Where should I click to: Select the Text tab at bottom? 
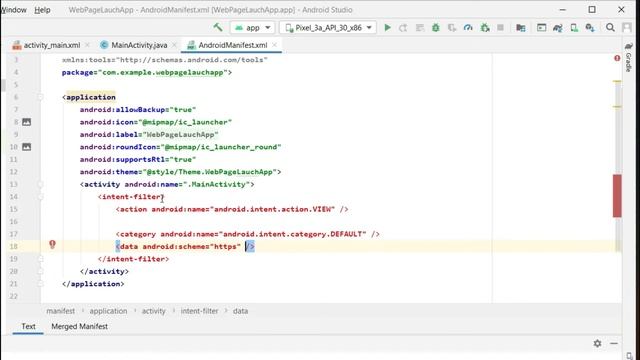(x=28, y=327)
